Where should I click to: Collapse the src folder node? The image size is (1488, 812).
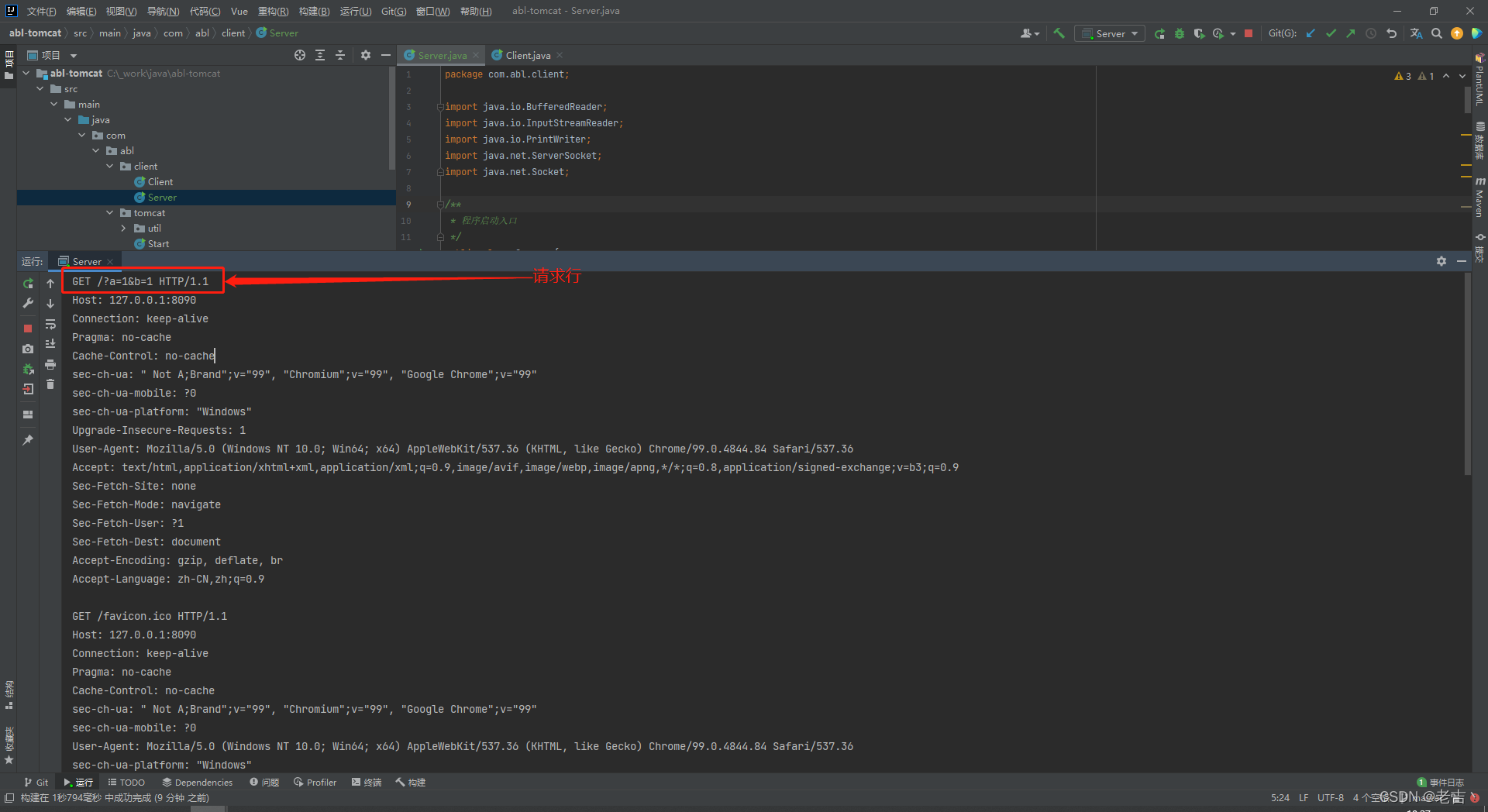(40, 88)
